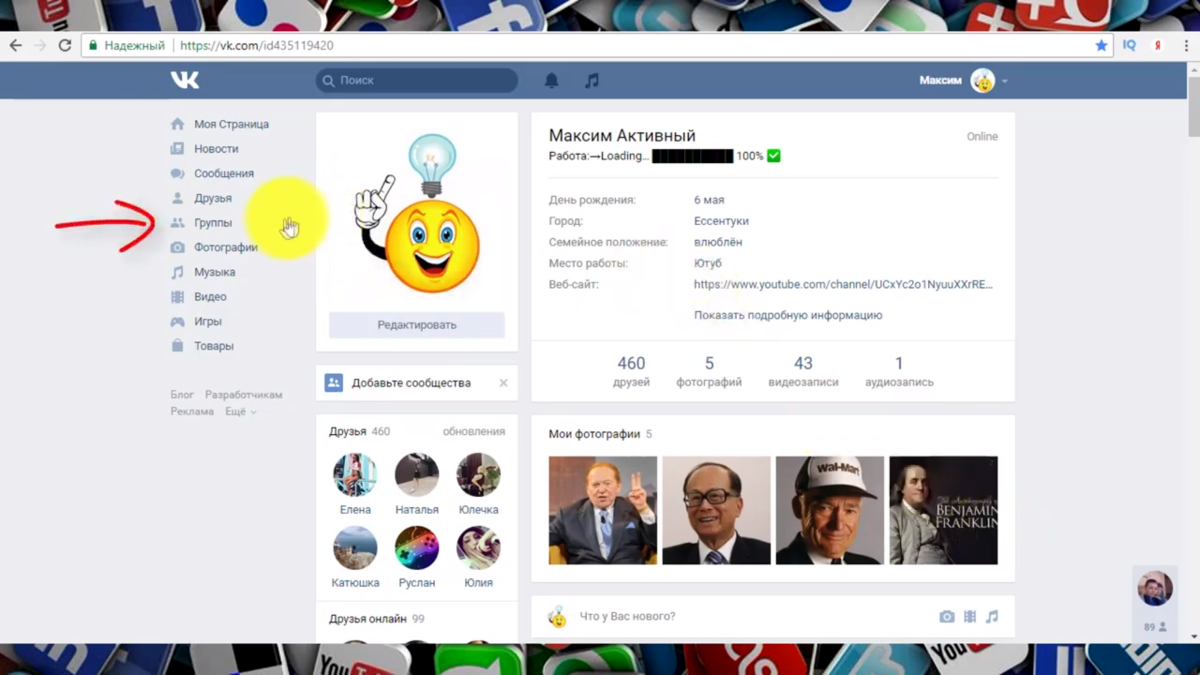1200x675 pixels.
Task: Attach audio via note icon in post box
Action: [992, 617]
